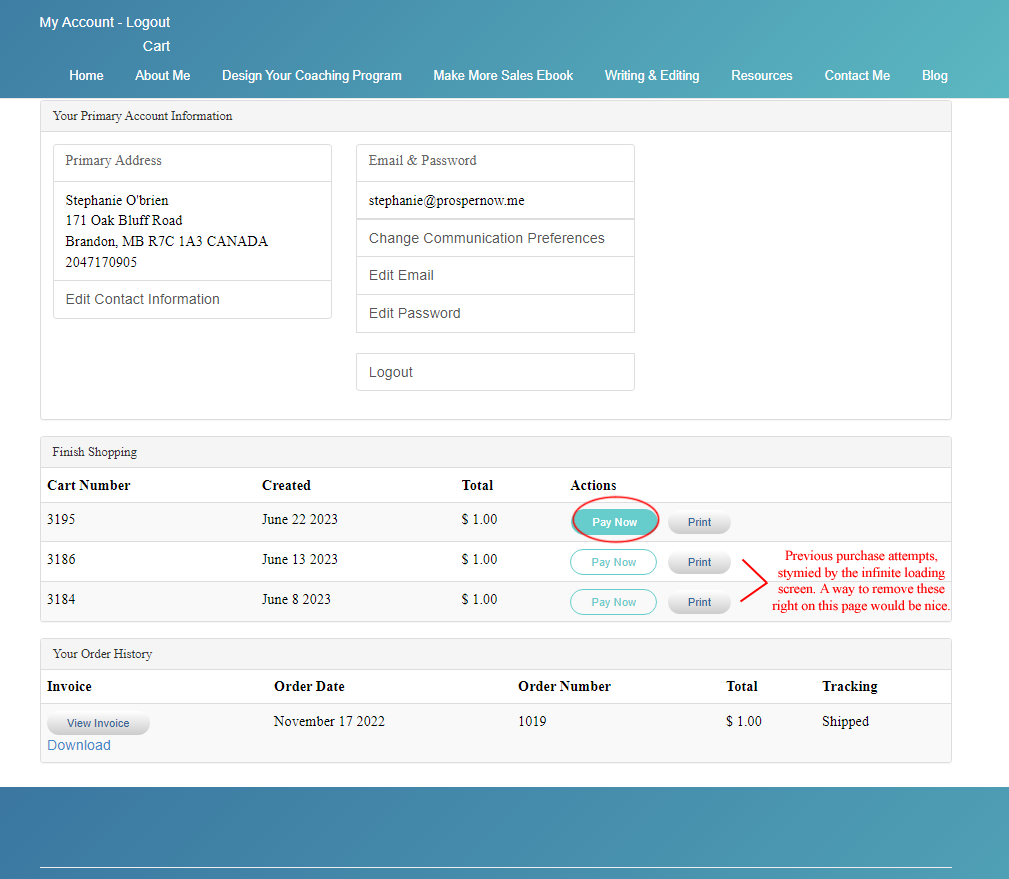Pay Now for cart 3184
Screen dimensions: 1009x879
point(613,602)
